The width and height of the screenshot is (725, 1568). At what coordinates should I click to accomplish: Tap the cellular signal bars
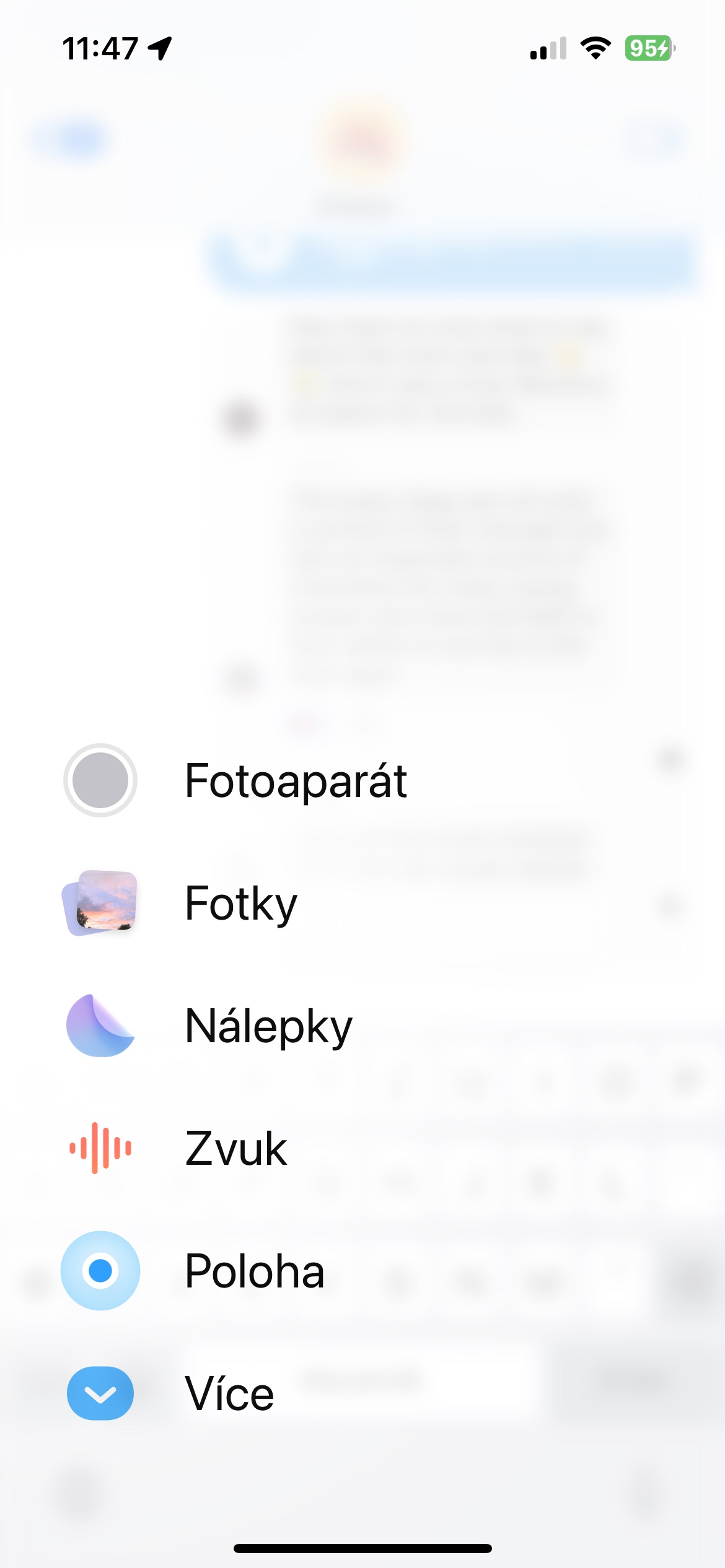click(x=548, y=48)
